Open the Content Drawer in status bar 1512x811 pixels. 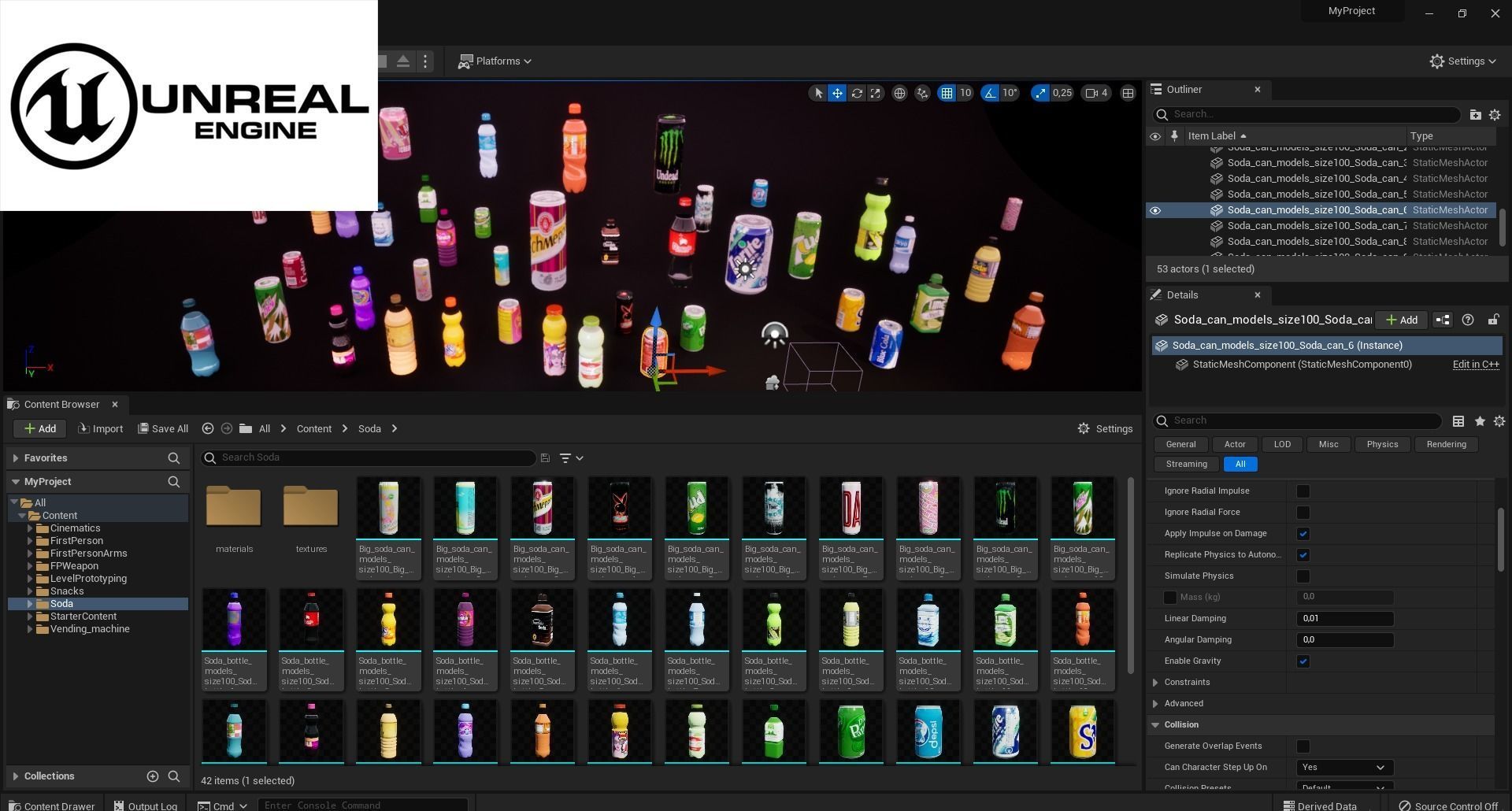51,805
